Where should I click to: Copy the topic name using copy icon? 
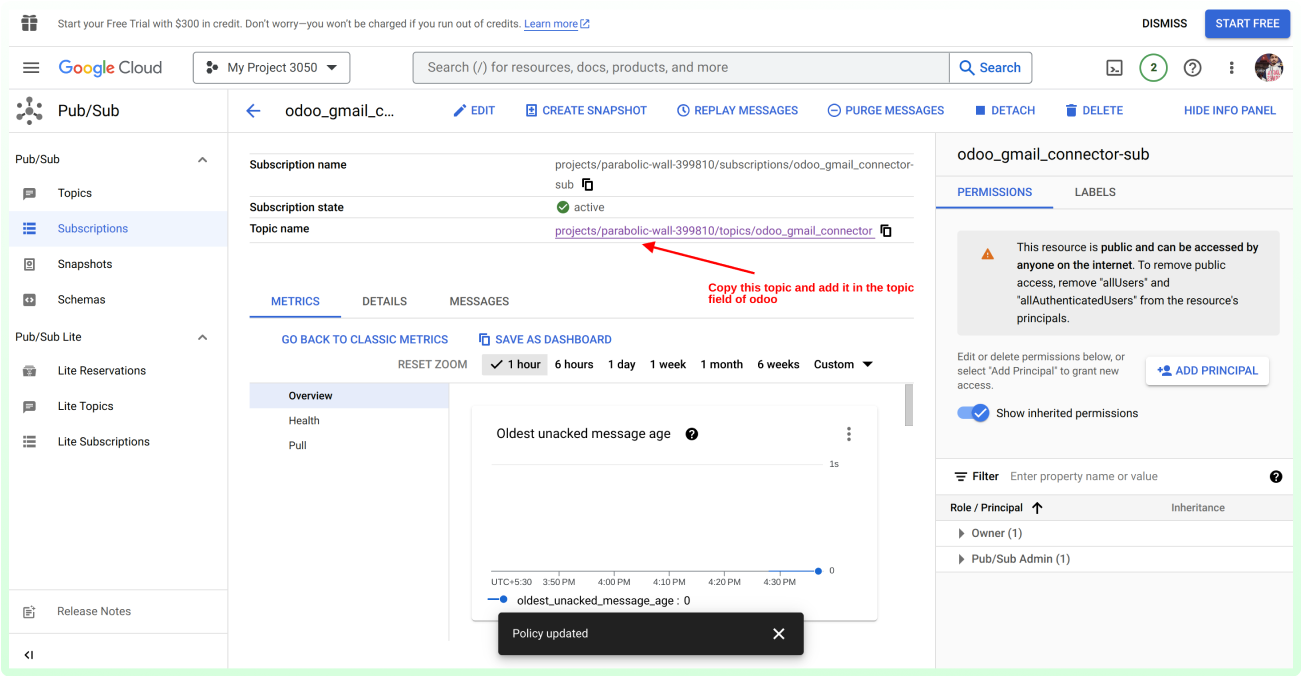click(885, 231)
